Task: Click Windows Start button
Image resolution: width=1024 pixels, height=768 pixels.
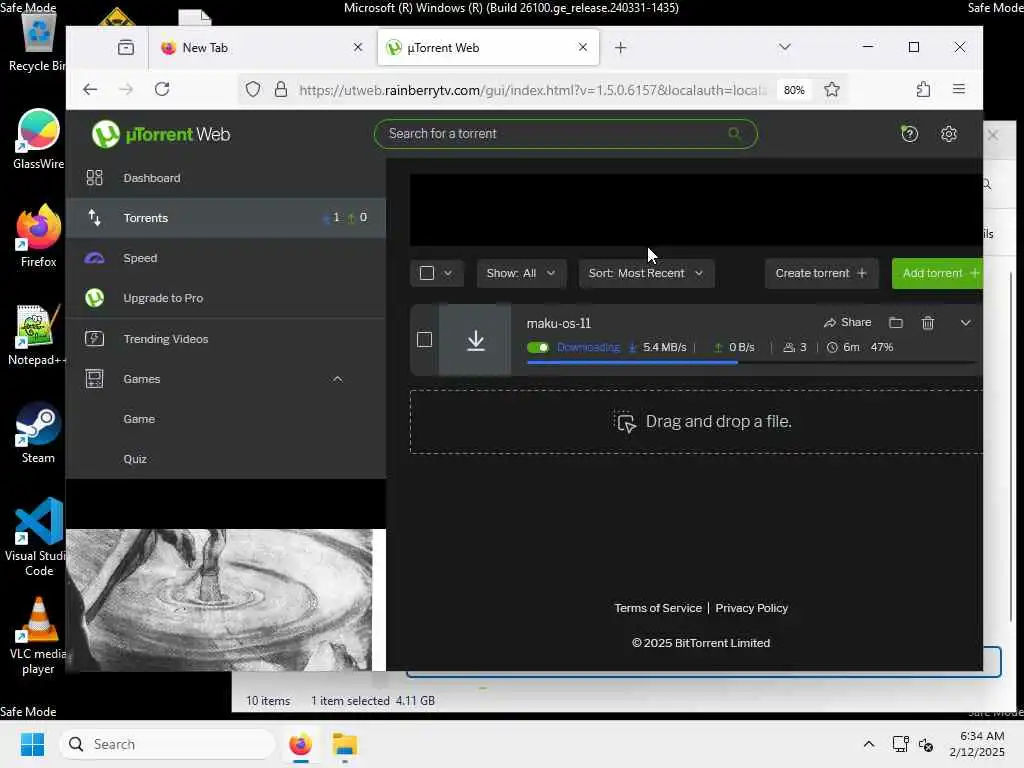Action: [32, 744]
